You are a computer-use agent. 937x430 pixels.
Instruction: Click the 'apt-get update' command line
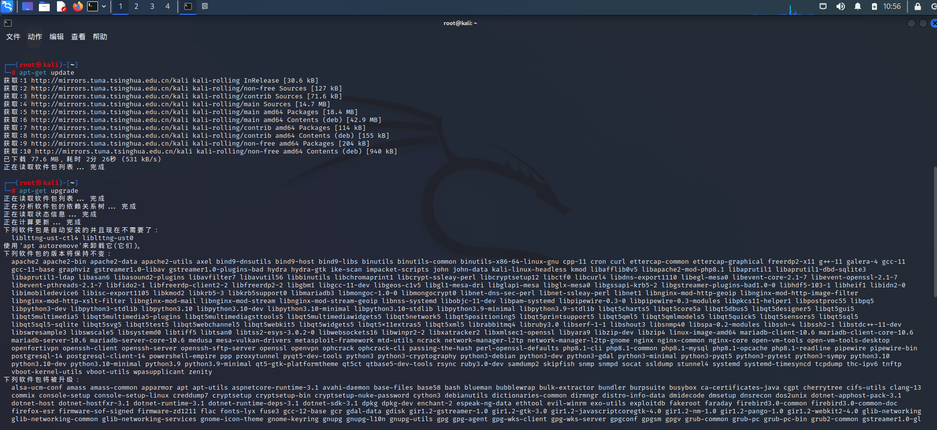click(46, 73)
